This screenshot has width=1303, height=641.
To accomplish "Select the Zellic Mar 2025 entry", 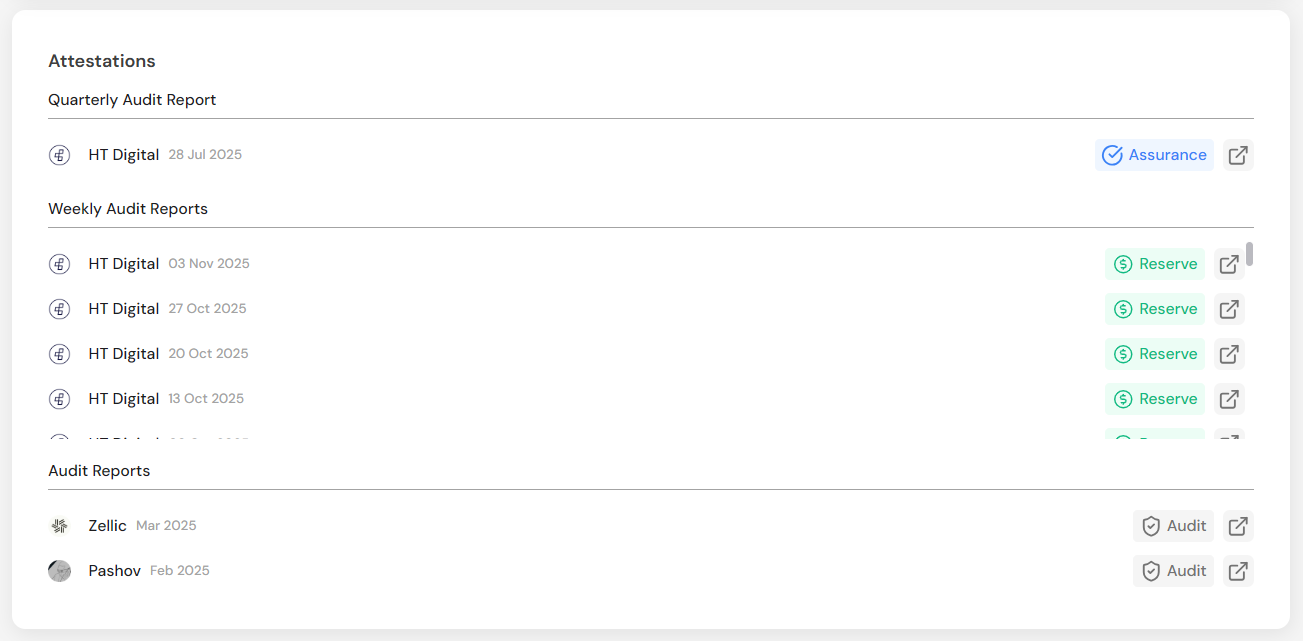I will (x=108, y=526).
